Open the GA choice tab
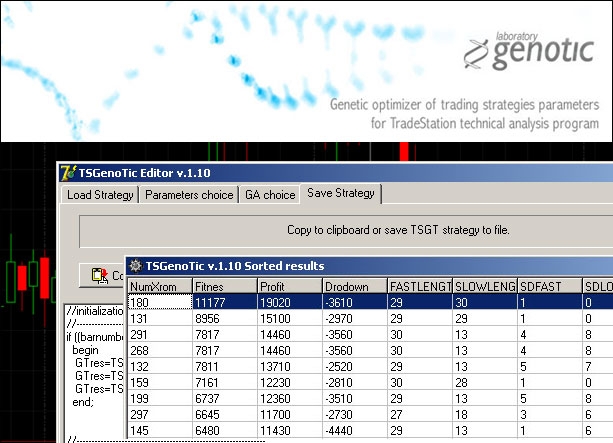Viewport: 613px width, 443px height. coord(270,195)
